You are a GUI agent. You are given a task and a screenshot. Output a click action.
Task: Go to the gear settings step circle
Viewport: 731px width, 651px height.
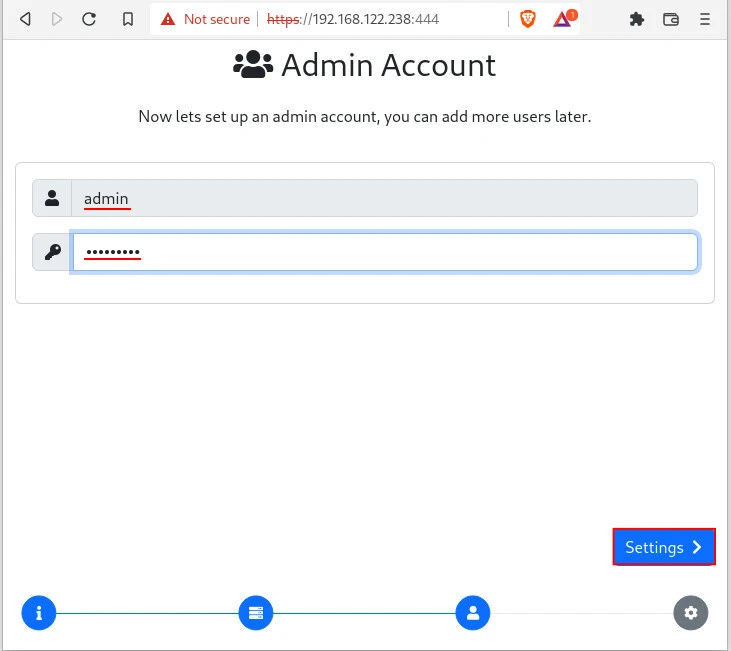click(x=690, y=613)
